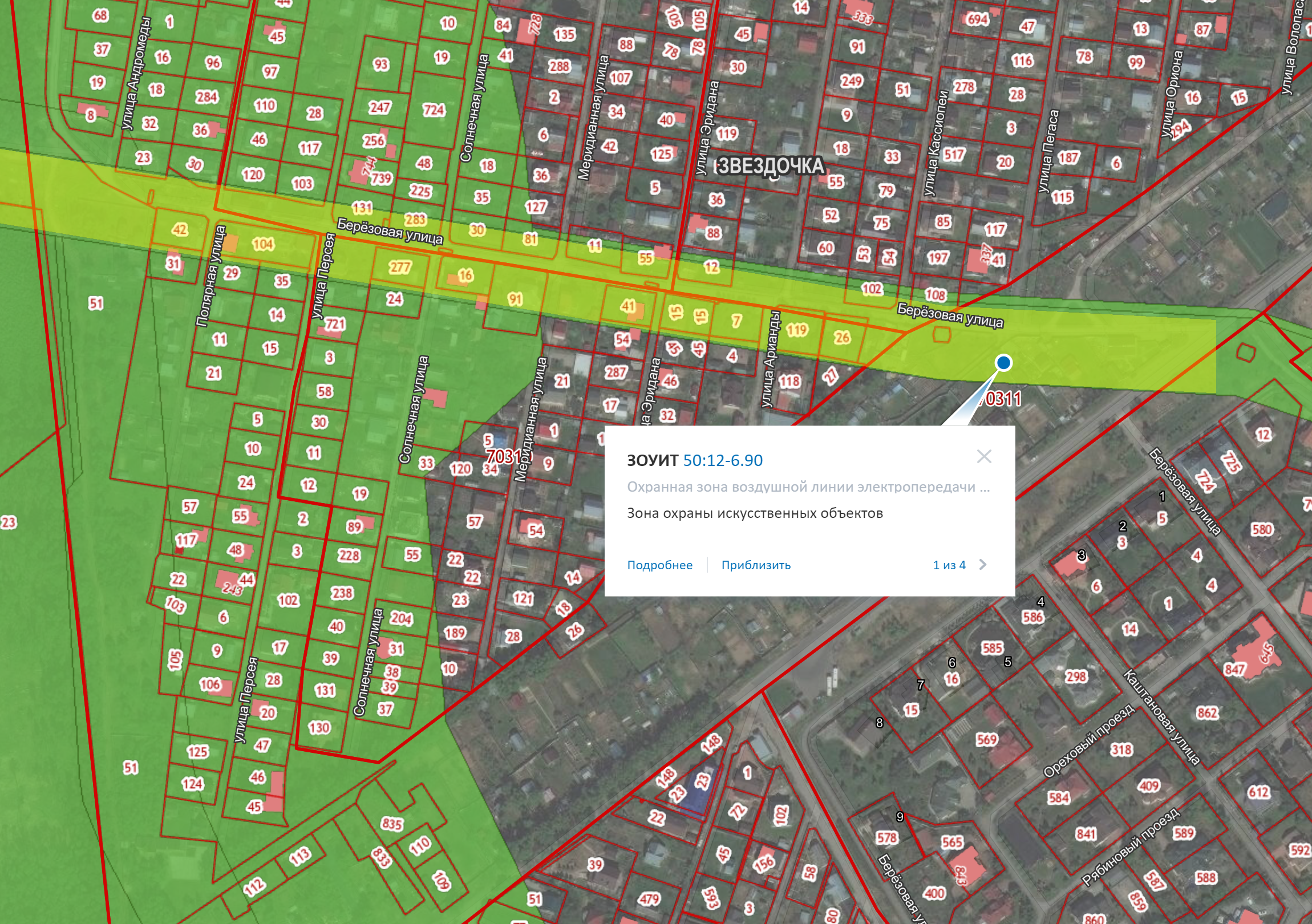Select parcel number 104 in yellow zone
1312x924 pixels.
[x=263, y=245]
